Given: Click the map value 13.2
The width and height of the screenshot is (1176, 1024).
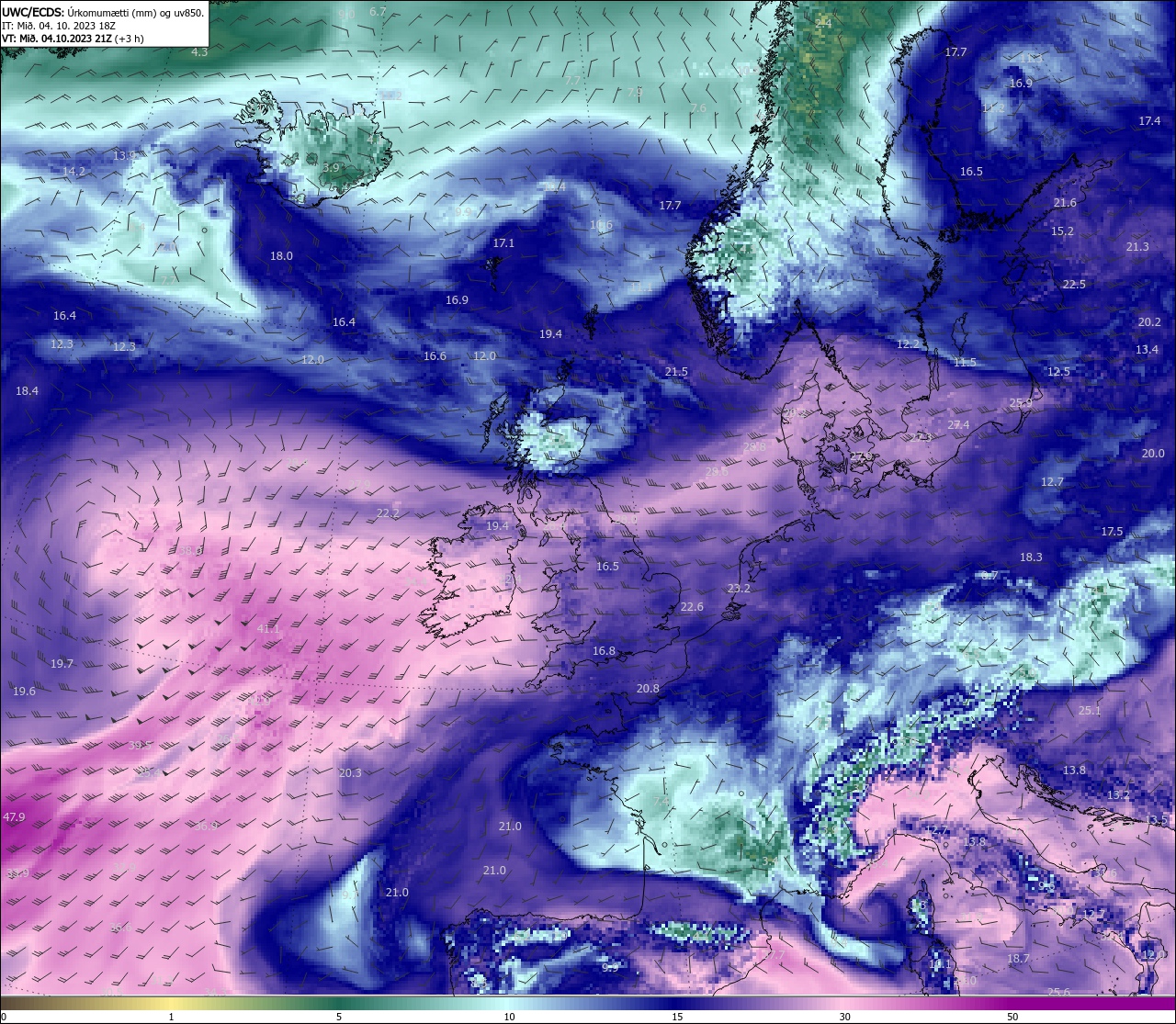Looking at the screenshot, I should (x=1118, y=794).
